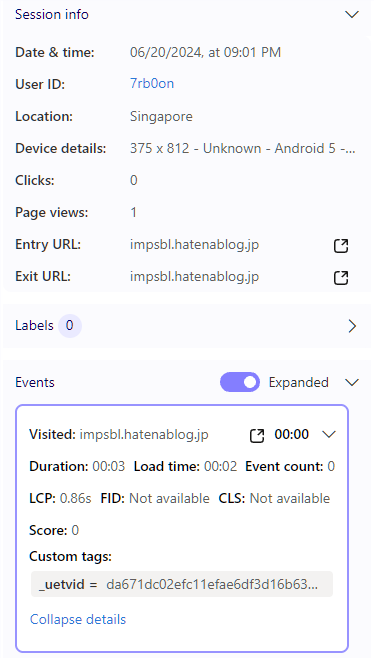The height and width of the screenshot is (658, 374).
Task: Click the Event count value 0
Action: tap(331, 466)
